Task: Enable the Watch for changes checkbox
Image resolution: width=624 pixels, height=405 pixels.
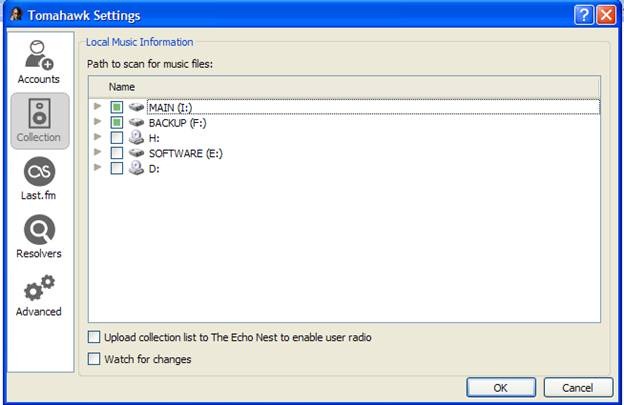Action: [95, 358]
